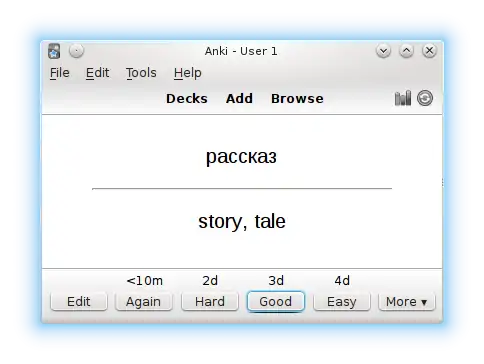
Task: Click the Edit button below the card
Action: click(79, 302)
